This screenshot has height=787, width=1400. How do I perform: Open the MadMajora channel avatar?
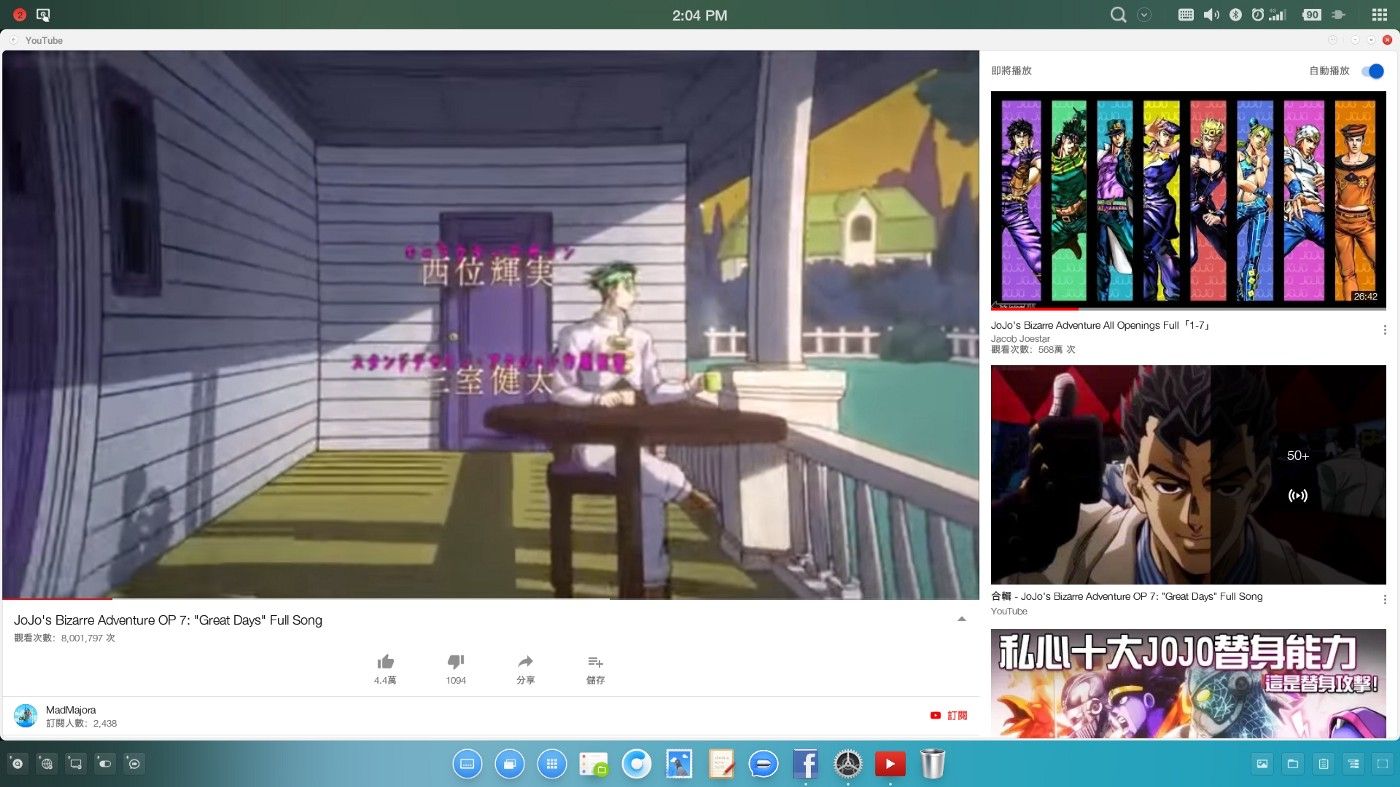[26, 716]
